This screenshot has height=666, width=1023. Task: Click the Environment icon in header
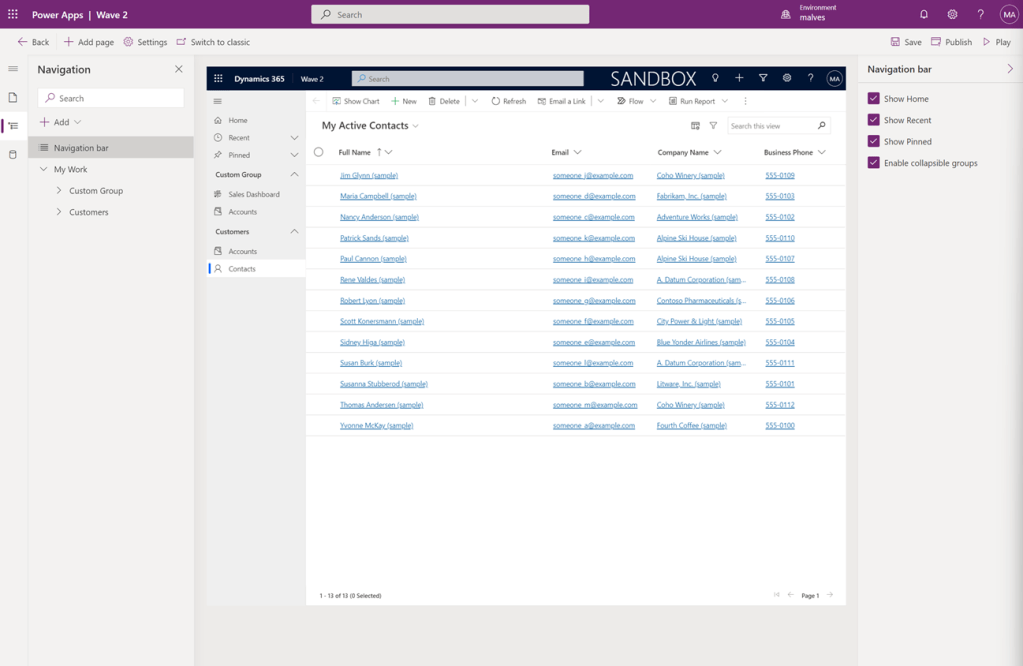(786, 15)
